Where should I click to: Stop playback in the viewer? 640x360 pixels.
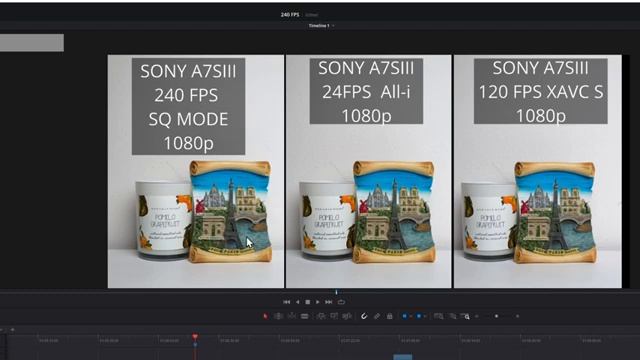pos(308,302)
